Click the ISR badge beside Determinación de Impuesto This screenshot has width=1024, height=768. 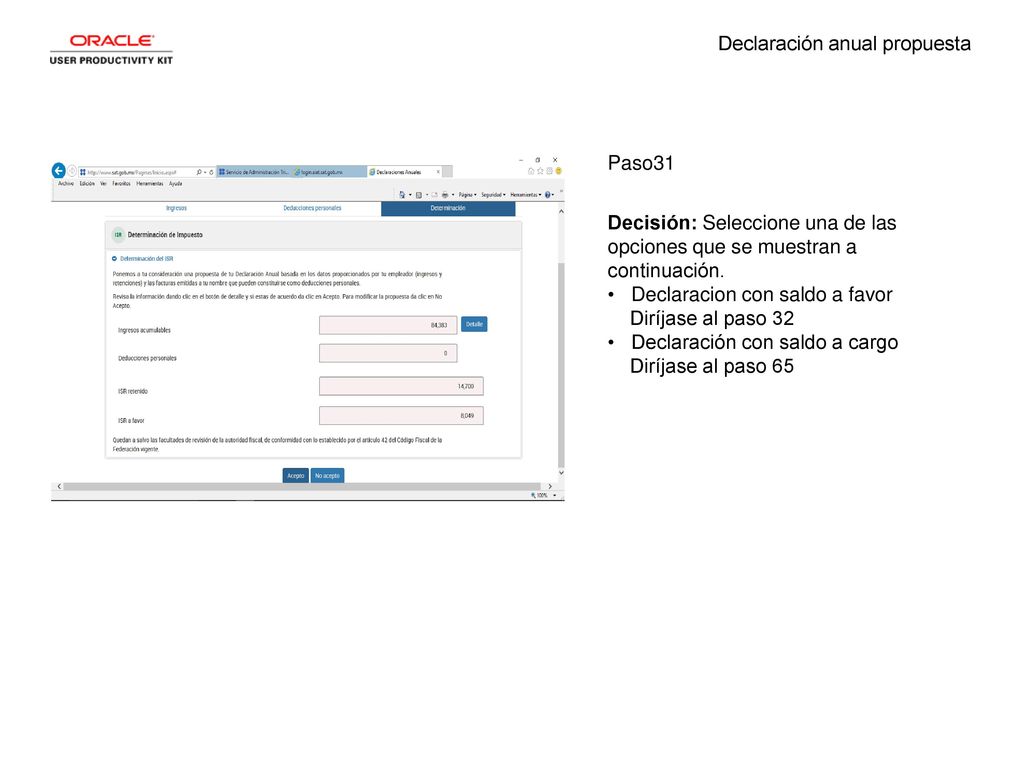click(118, 235)
